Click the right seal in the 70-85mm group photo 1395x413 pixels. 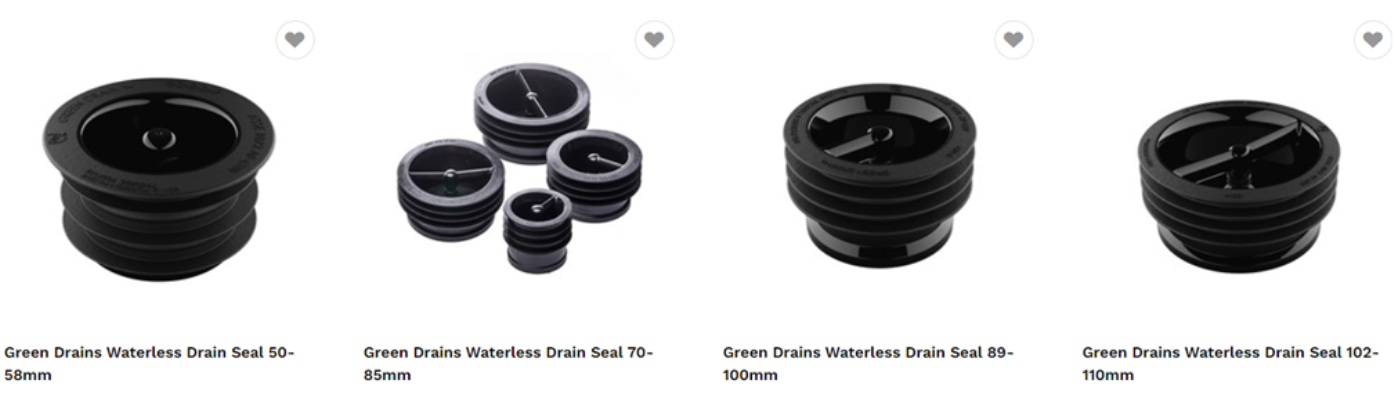pos(594,173)
